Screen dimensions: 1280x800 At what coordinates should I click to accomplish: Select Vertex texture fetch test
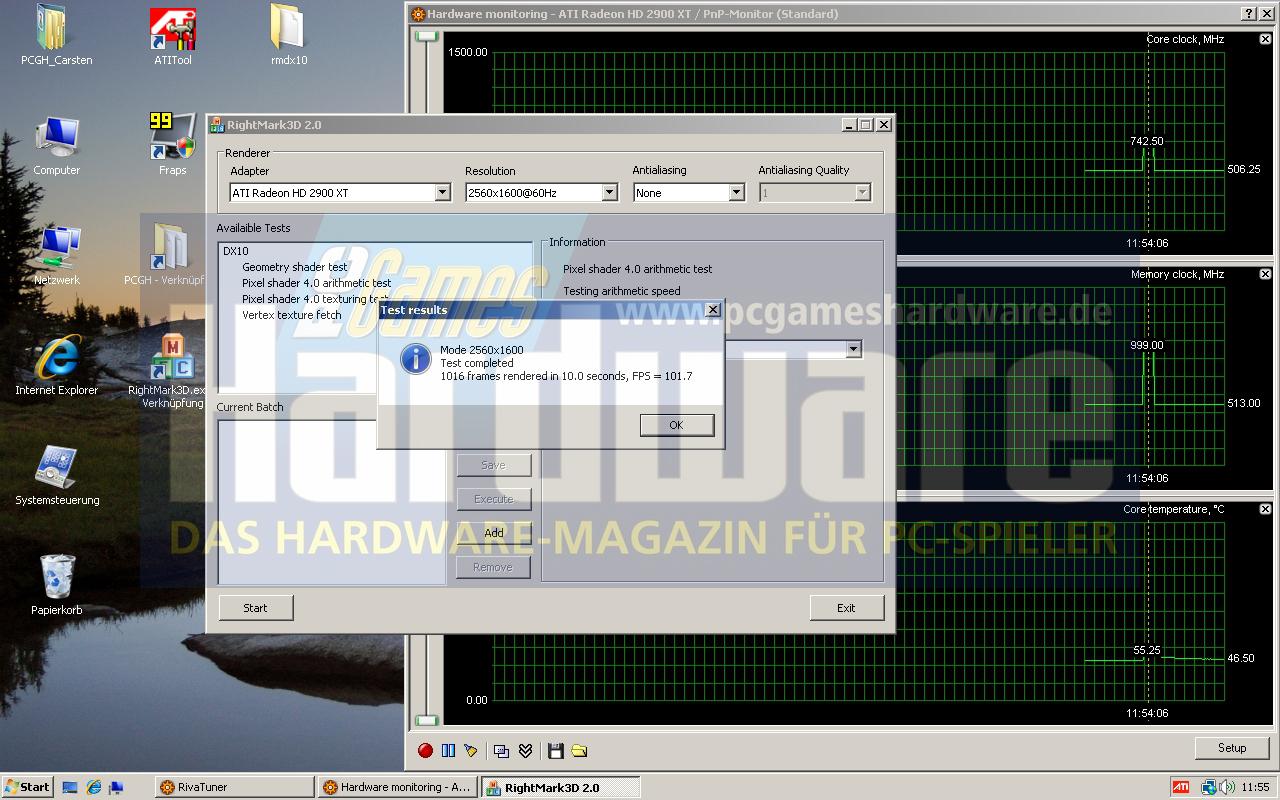[291, 315]
